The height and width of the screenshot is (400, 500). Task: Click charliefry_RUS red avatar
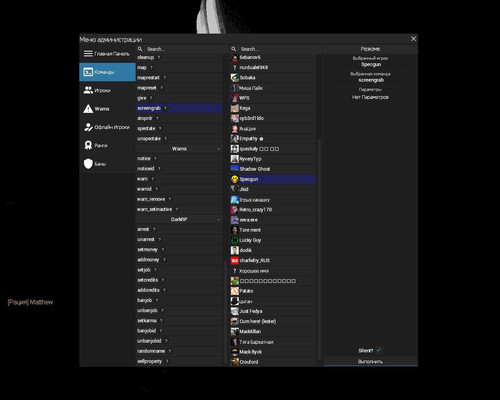click(235, 260)
